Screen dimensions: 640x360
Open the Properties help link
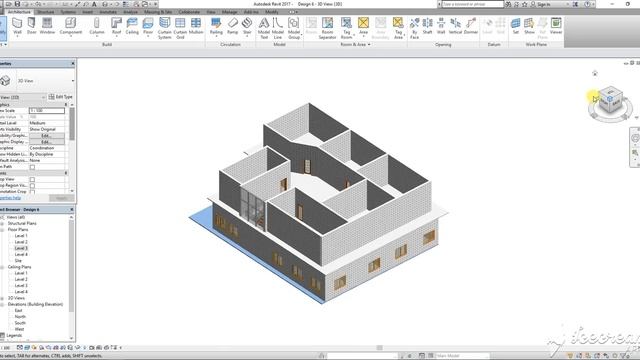pyautogui.click(x=10, y=198)
